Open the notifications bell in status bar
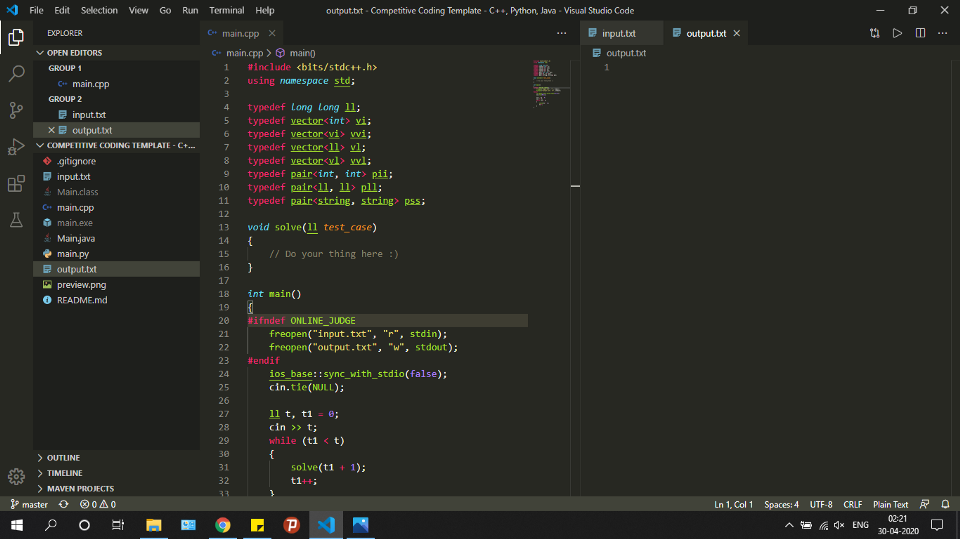 (x=945, y=504)
